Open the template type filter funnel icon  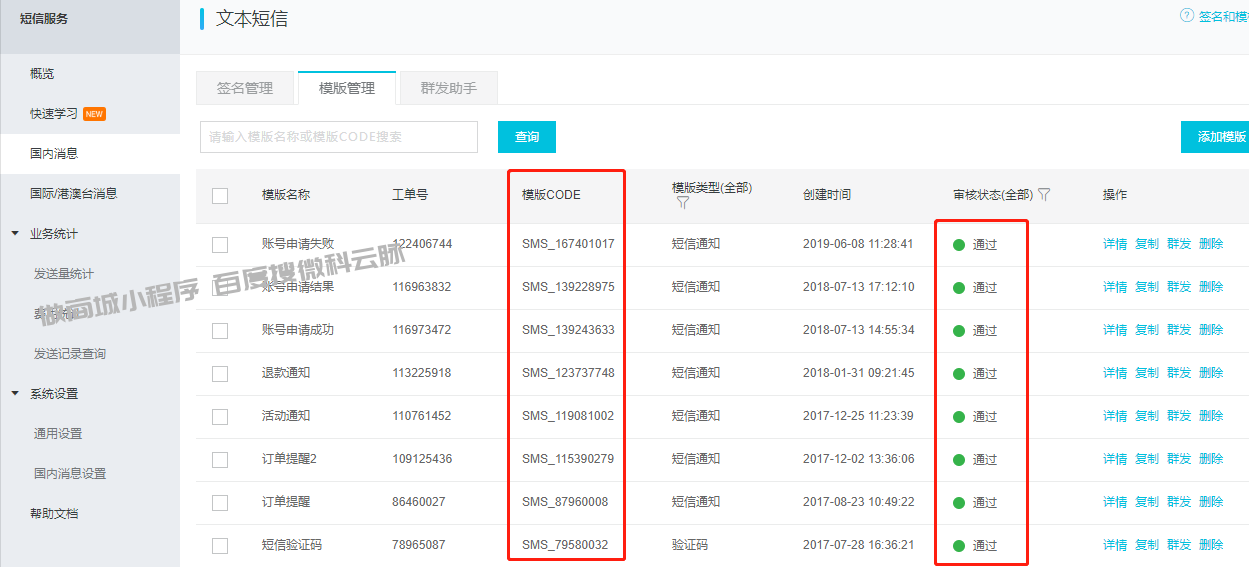click(683, 203)
